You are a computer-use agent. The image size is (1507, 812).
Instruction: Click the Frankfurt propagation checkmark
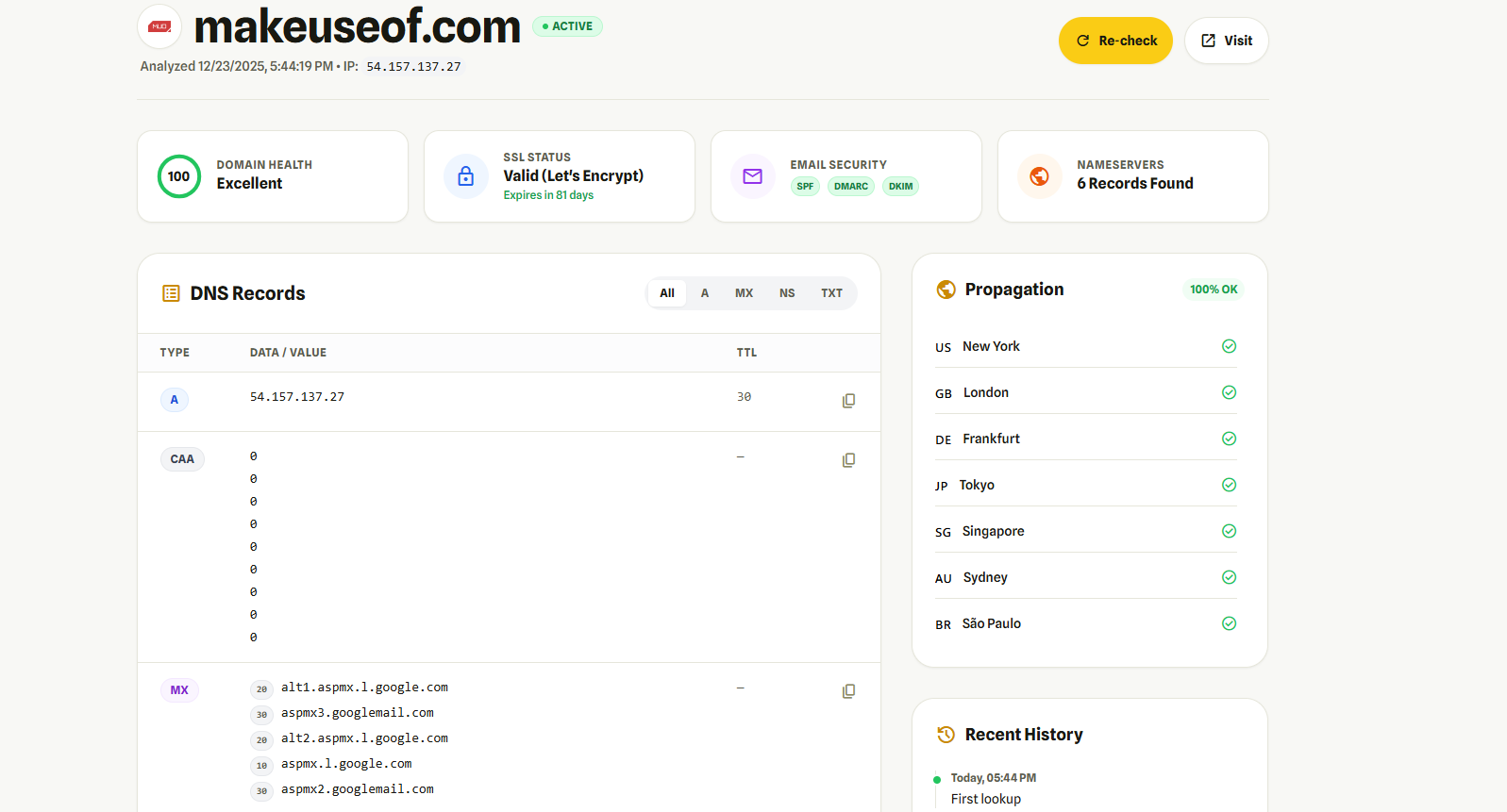click(x=1230, y=439)
